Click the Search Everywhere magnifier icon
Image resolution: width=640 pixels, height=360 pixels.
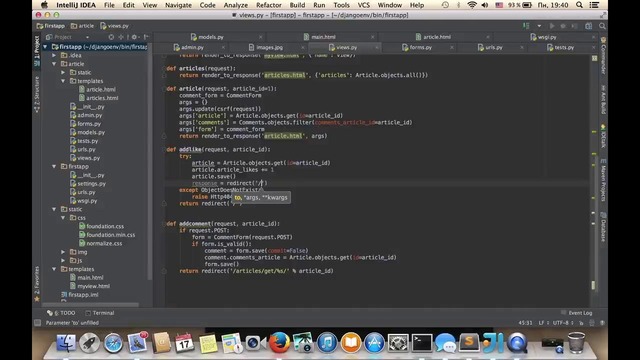(602, 26)
